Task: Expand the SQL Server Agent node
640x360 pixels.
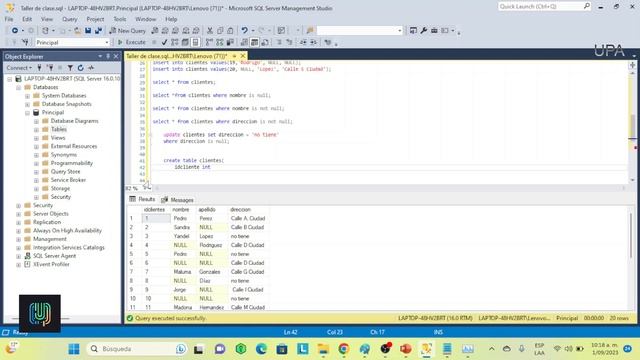Action: click(18, 256)
